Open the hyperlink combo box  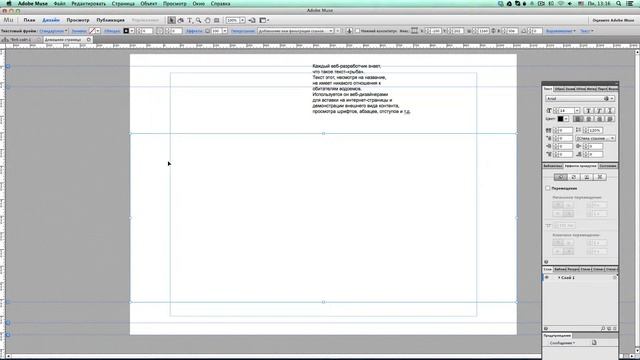coord(296,31)
